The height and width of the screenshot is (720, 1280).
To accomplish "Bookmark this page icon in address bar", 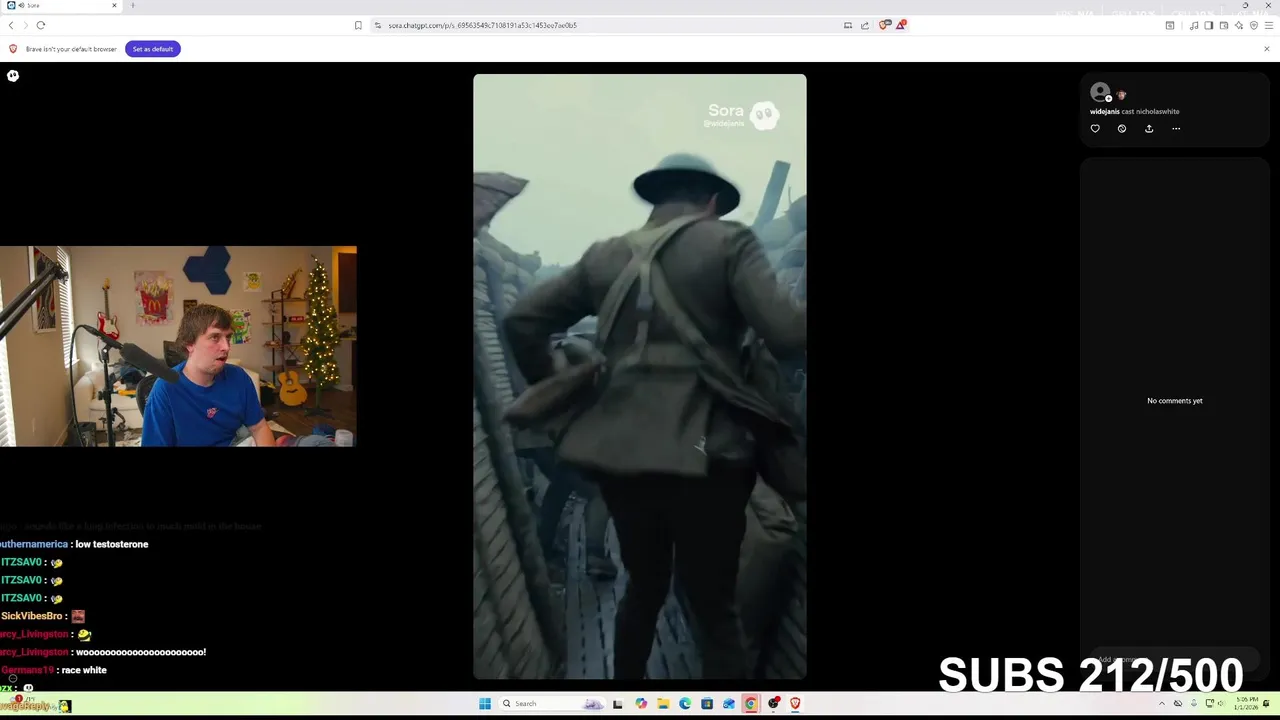I will click(x=358, y=25).
